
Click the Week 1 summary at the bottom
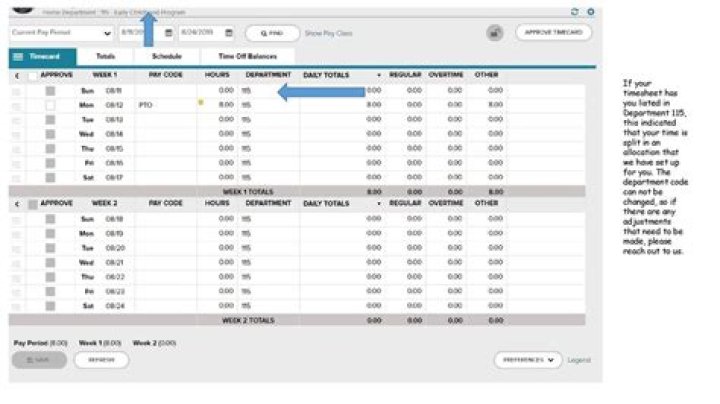click(x=100, y=343)
